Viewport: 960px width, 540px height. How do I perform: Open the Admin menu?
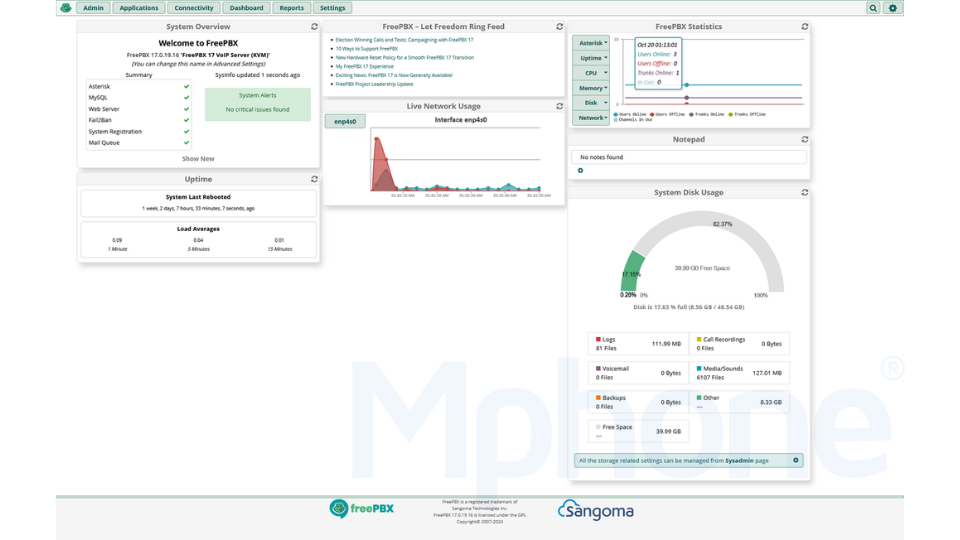(93, 8)
